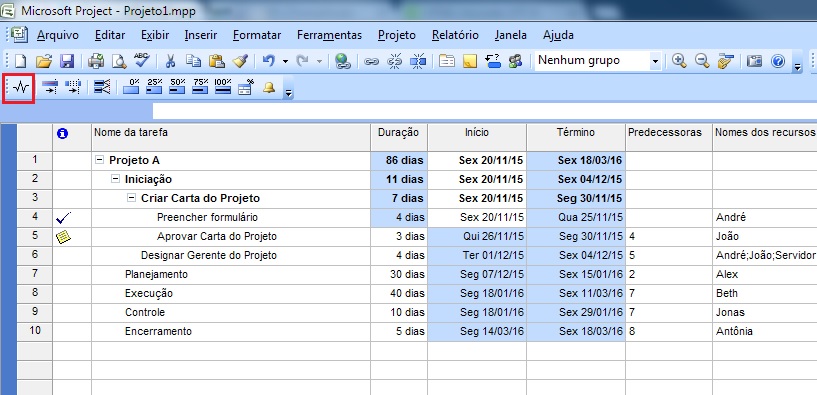This screenshot has width=817, height=395.
Task: Update selected tasks as scheduled
Action: click(x=49, y=88)
